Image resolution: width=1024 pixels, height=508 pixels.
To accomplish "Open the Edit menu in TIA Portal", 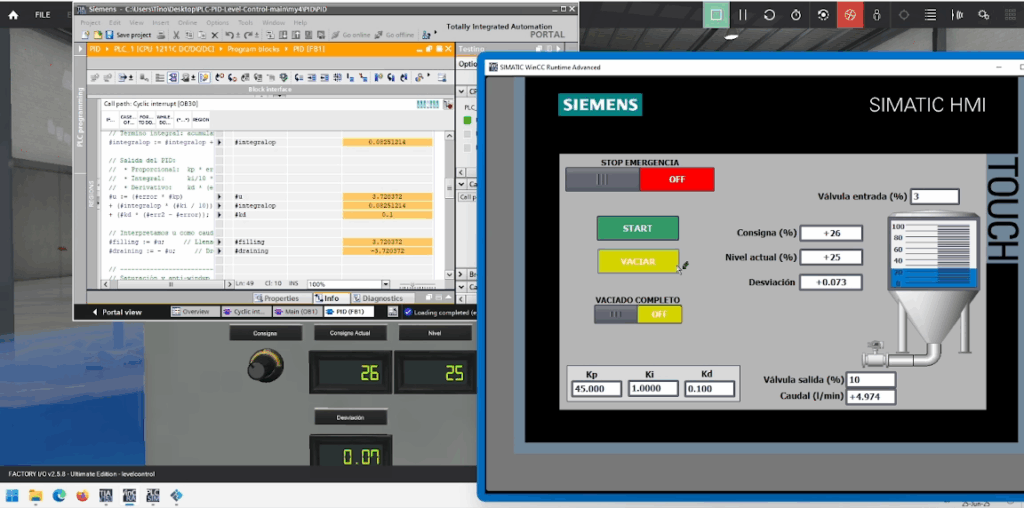I will [113, 22].
